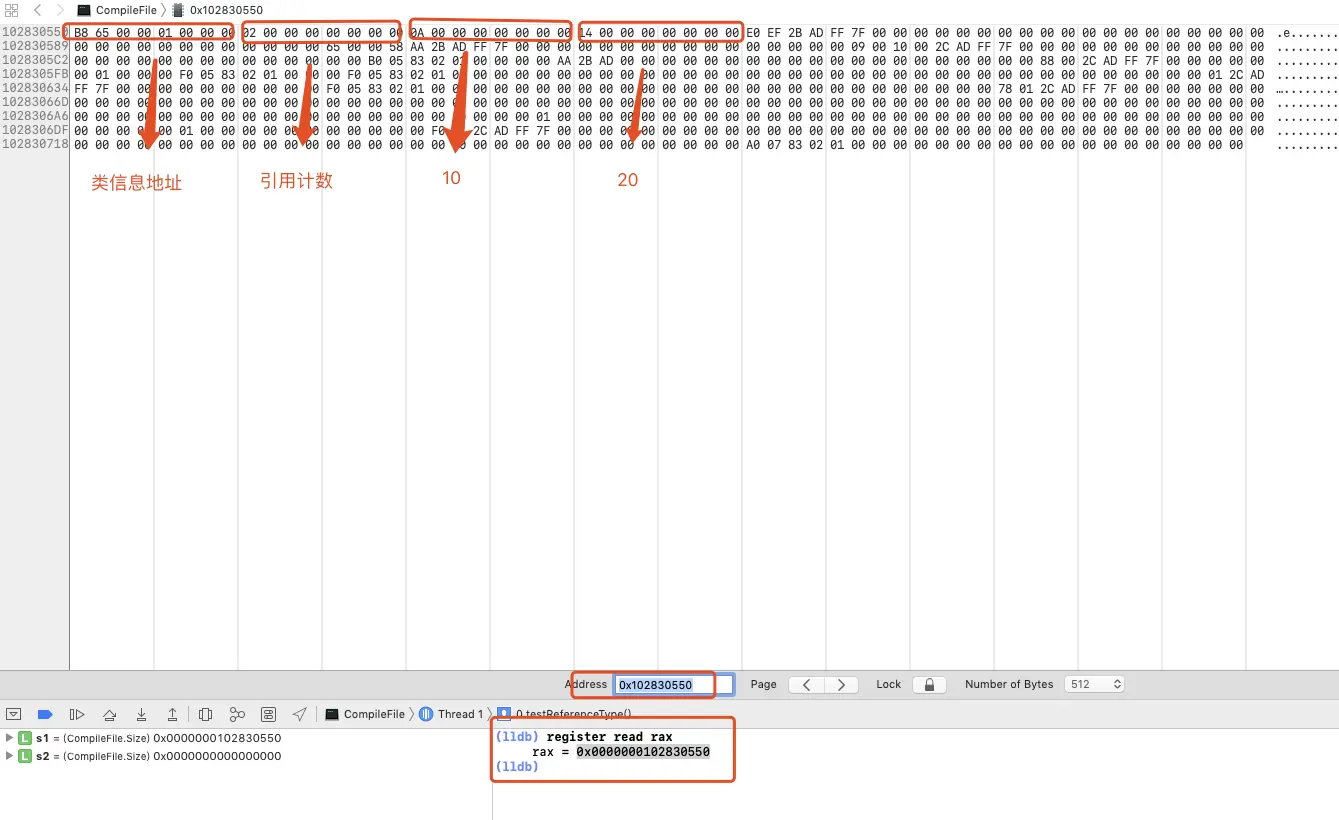This screenshot has height=820, width=1339.
Task: Select Thread 1 in debug bar
Action: point(450,714)
